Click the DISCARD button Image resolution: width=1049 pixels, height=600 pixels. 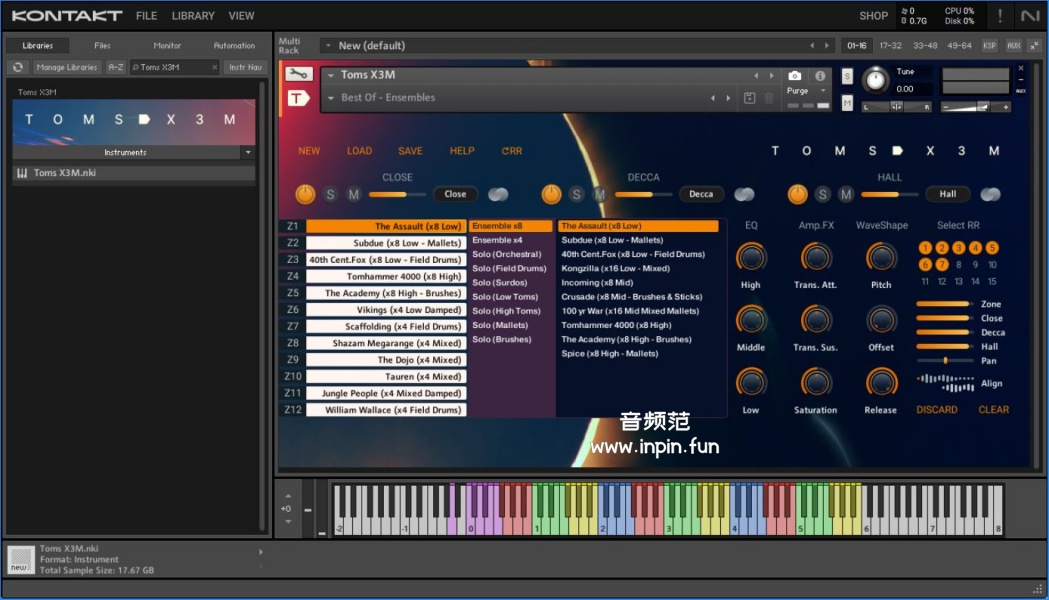point(937,409)
